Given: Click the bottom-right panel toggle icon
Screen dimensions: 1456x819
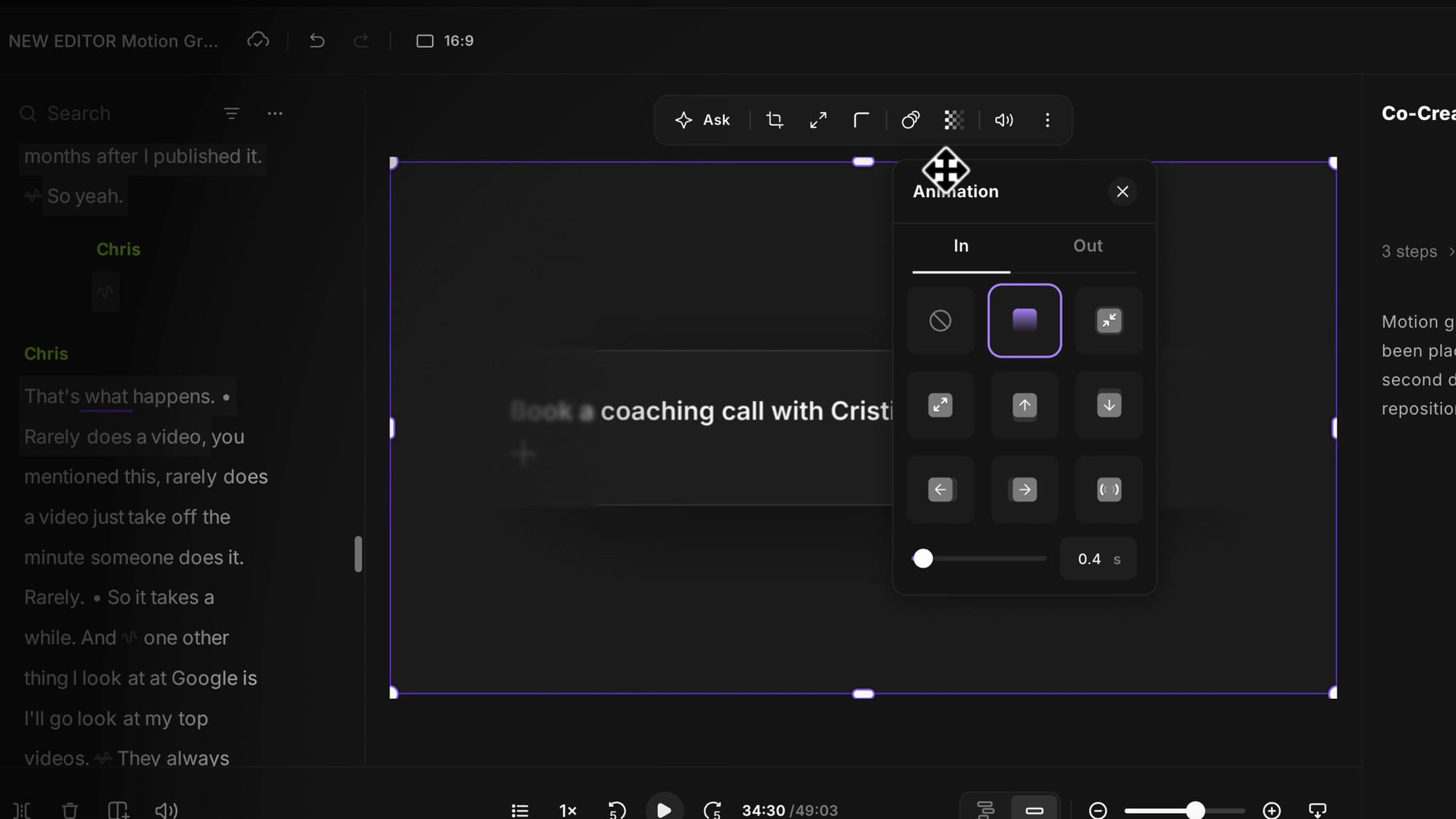Looking at the screenshot, I should point(1318,810).
